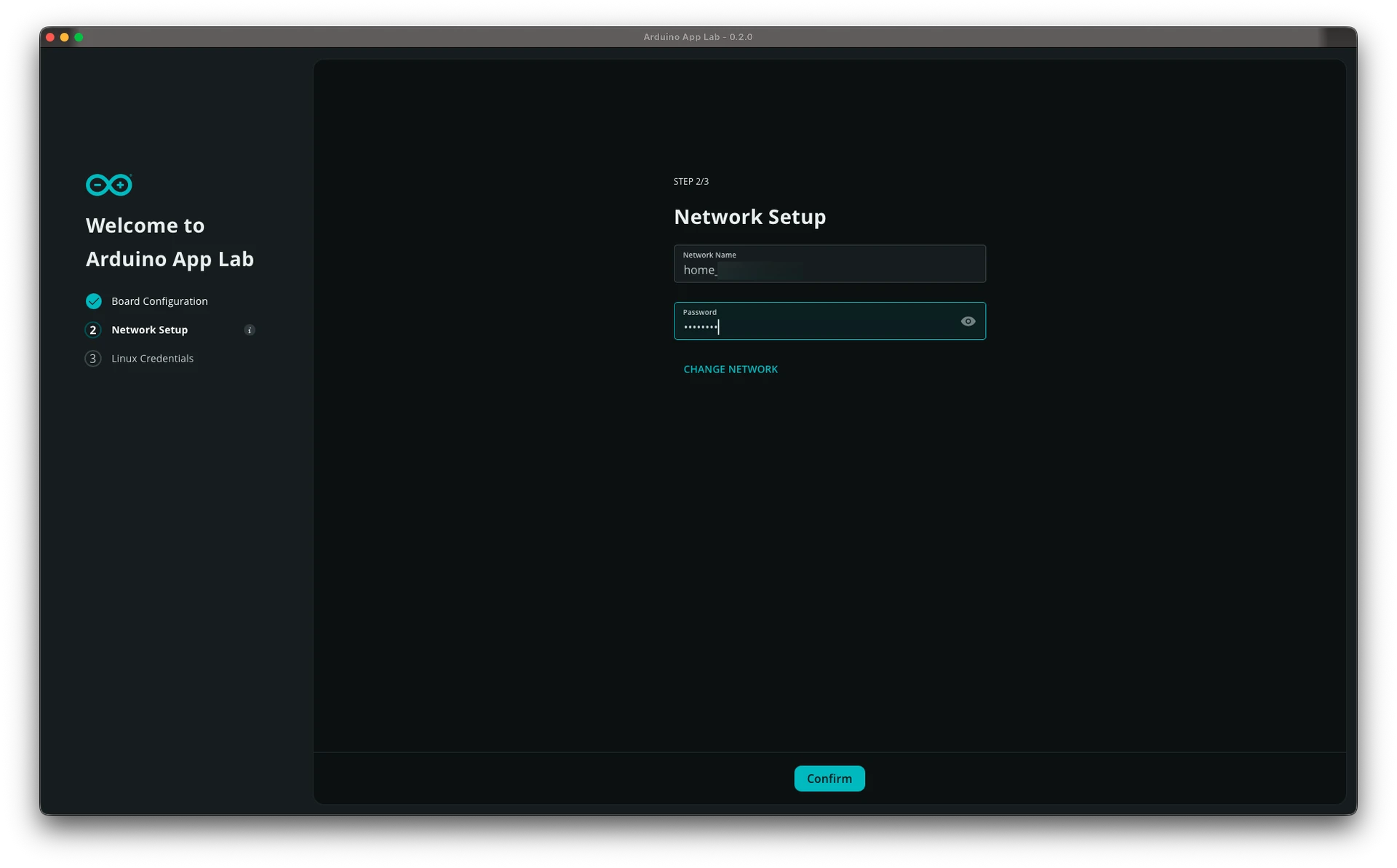1397x868 pixels.
Task: Click the eye icon in the Password field
Action: (968, 321)
